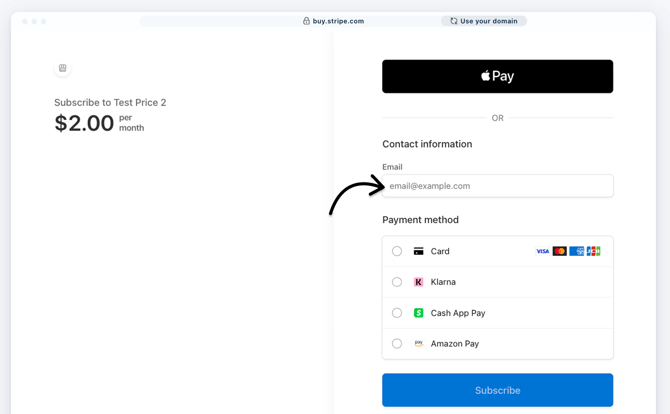670x414 pixels.
Task: Click the Klarna option label text
Action: pyautogui.click(x=443, y=282)
